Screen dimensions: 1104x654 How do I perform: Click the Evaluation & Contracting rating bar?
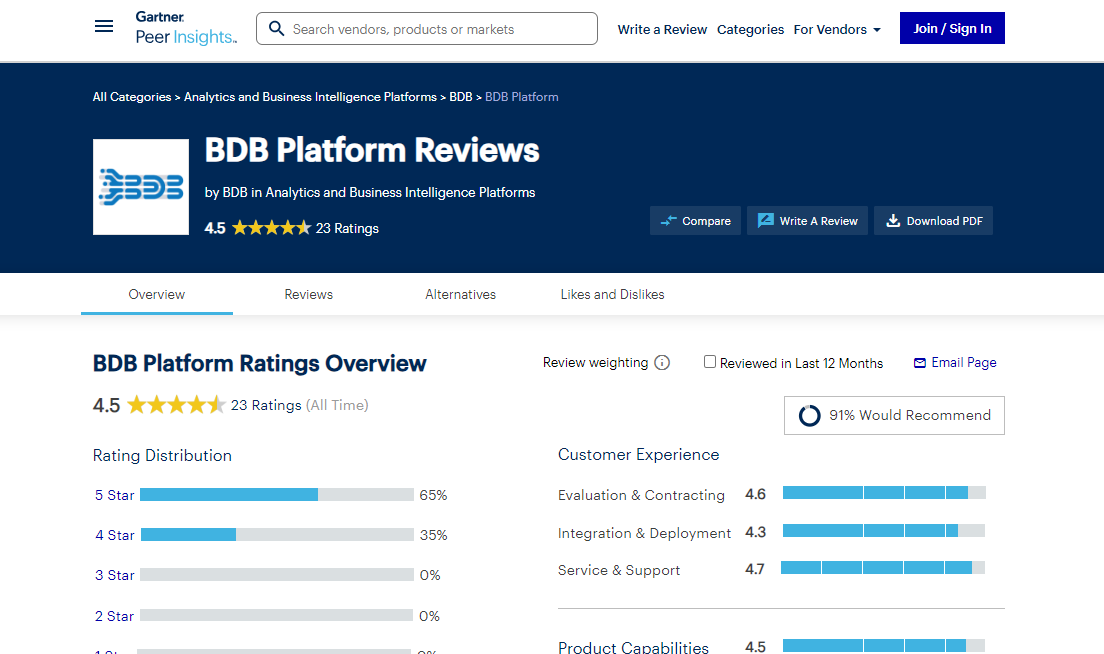pos(884,493)
